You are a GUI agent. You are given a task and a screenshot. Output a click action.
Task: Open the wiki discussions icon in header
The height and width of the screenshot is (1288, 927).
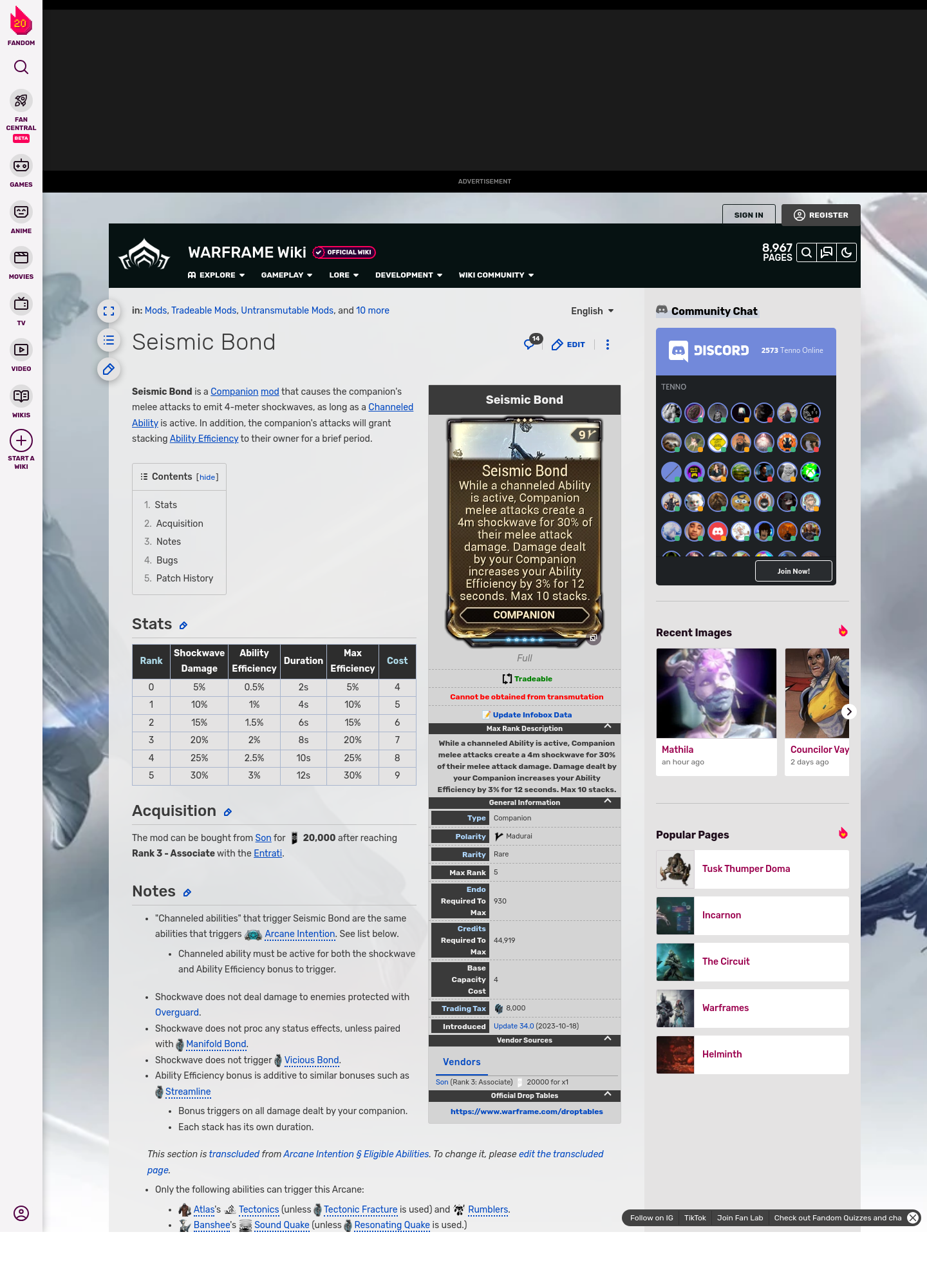click(x=827, y=252)
